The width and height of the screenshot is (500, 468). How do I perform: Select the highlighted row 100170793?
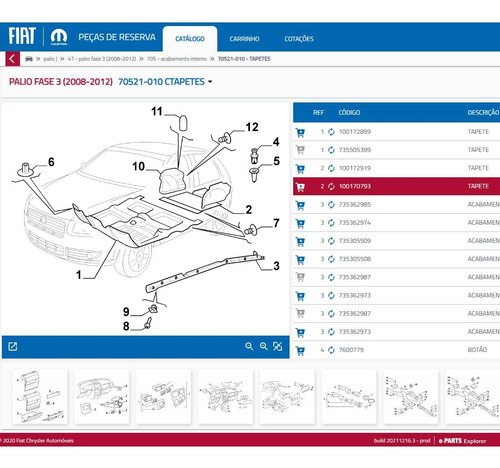point(396,186)
